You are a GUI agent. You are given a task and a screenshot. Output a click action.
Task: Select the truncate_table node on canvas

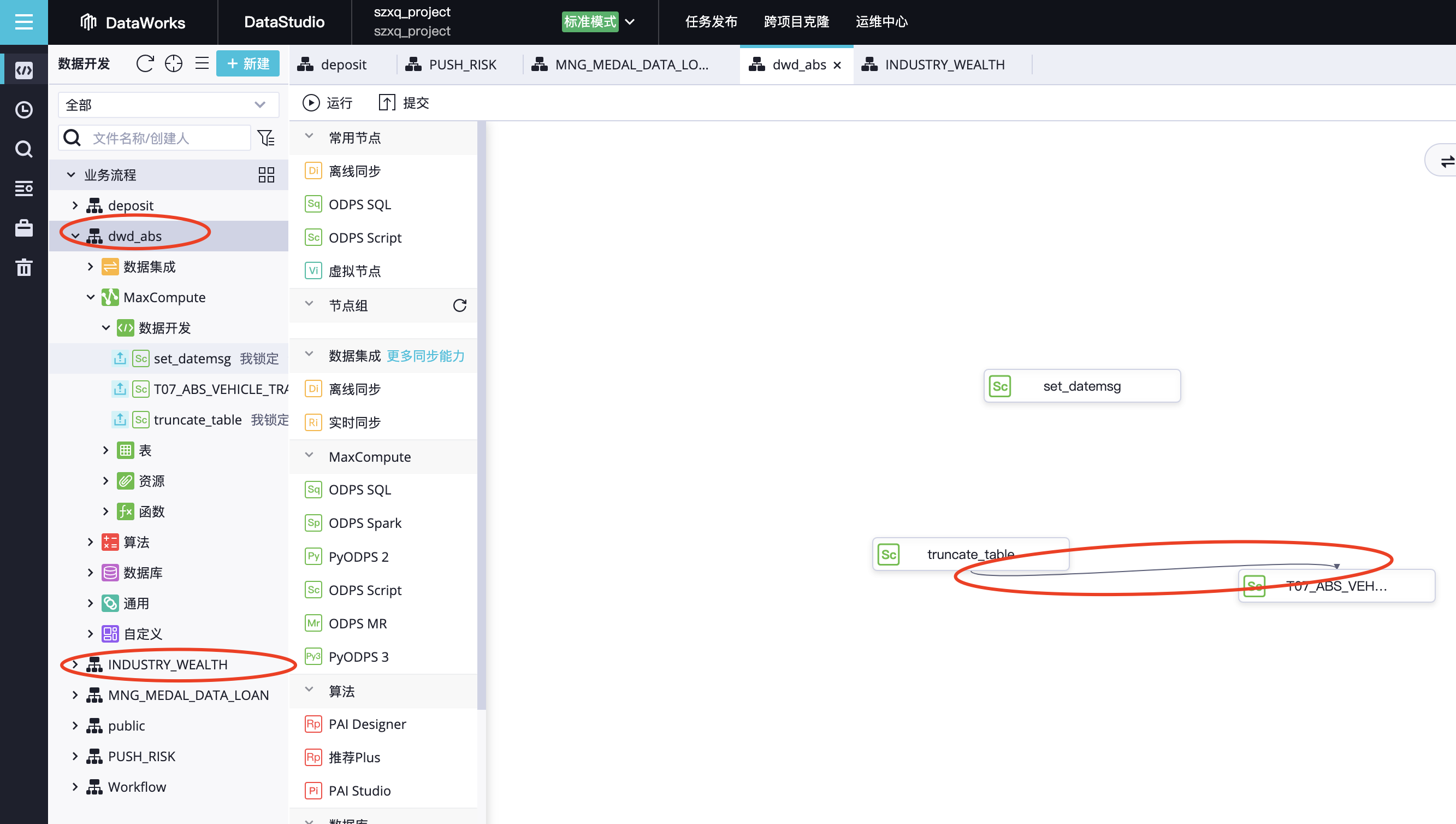click(970, 554)
